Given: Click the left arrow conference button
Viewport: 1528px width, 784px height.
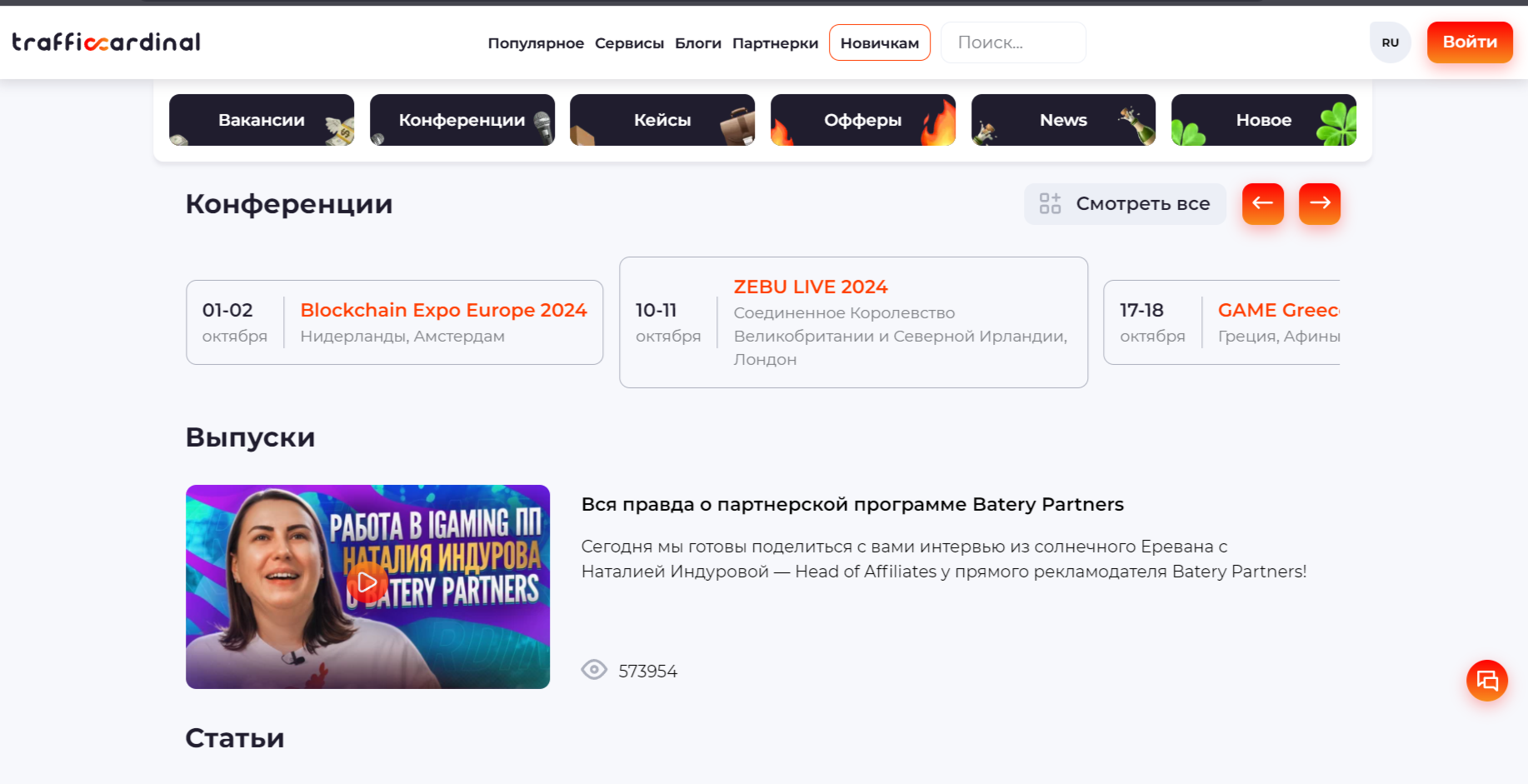Looking at the screenshot, I should pos(1262,203).
